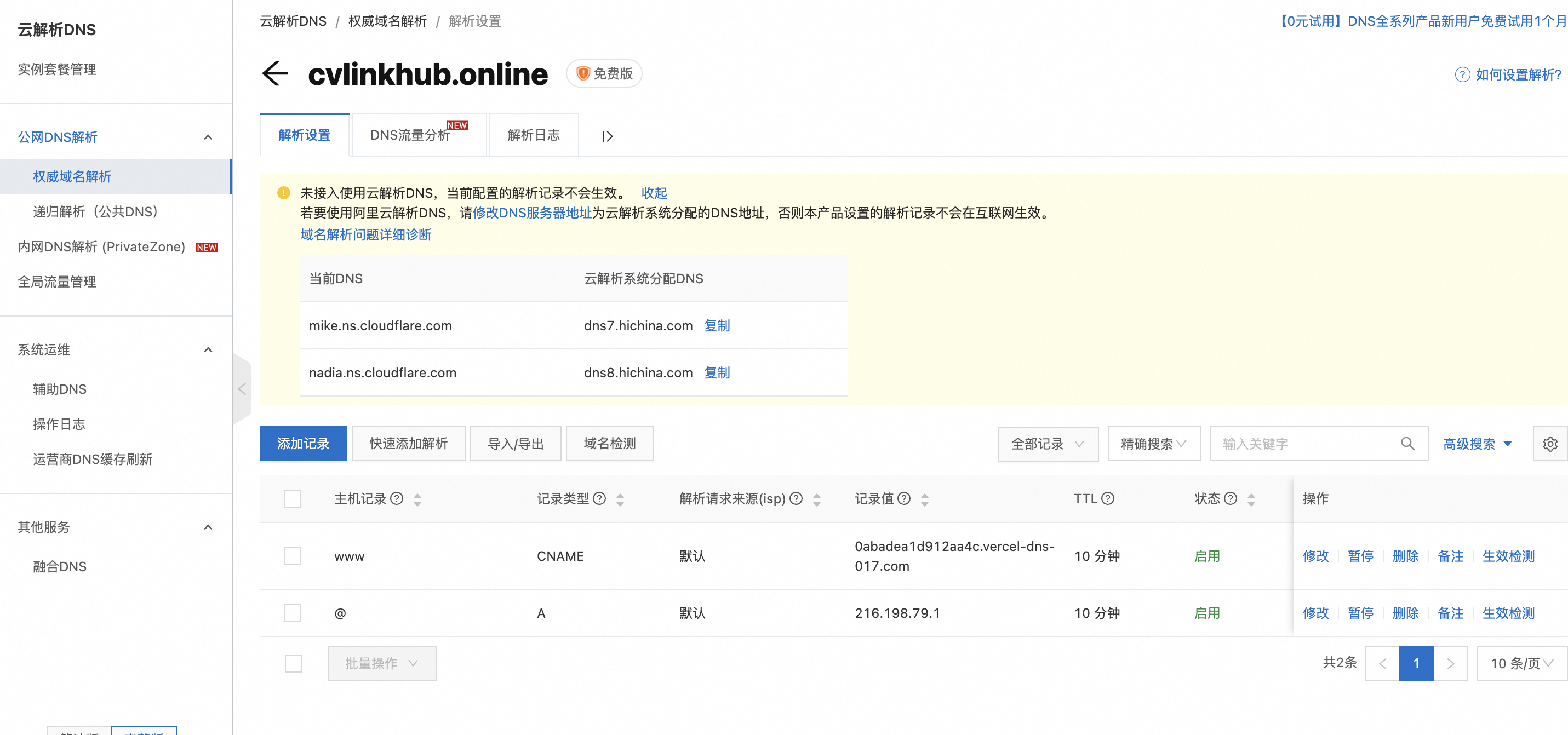The width and height of the screenshot is (1568, 735).
Task: Click the tab overflow arrow after 解析日志
Action: click(x=607, y=136)
